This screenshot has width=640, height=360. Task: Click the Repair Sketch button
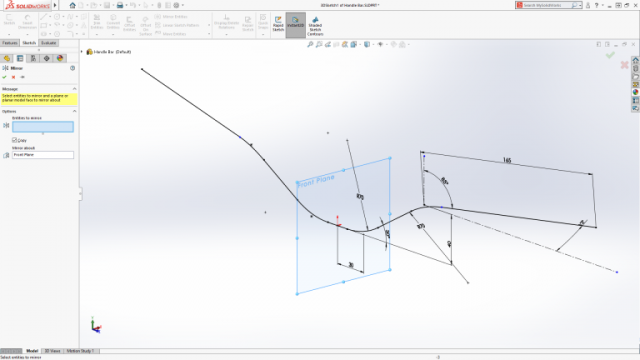pos(248,24)
